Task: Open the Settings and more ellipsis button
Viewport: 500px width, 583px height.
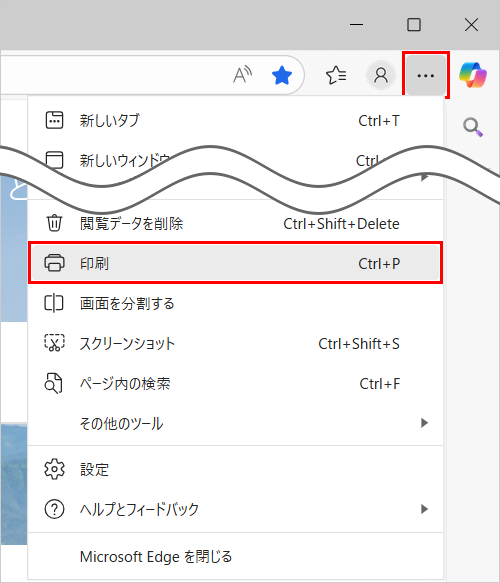Action: click(426, 75)
